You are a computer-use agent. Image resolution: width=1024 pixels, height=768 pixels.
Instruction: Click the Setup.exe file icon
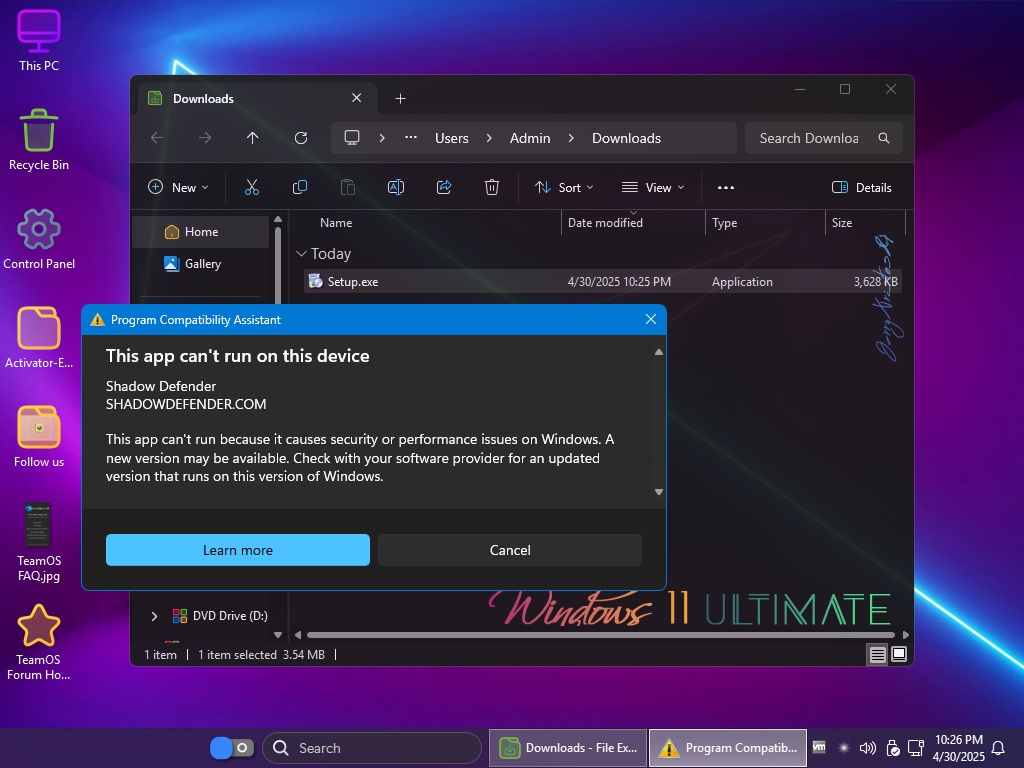(315, 281)
